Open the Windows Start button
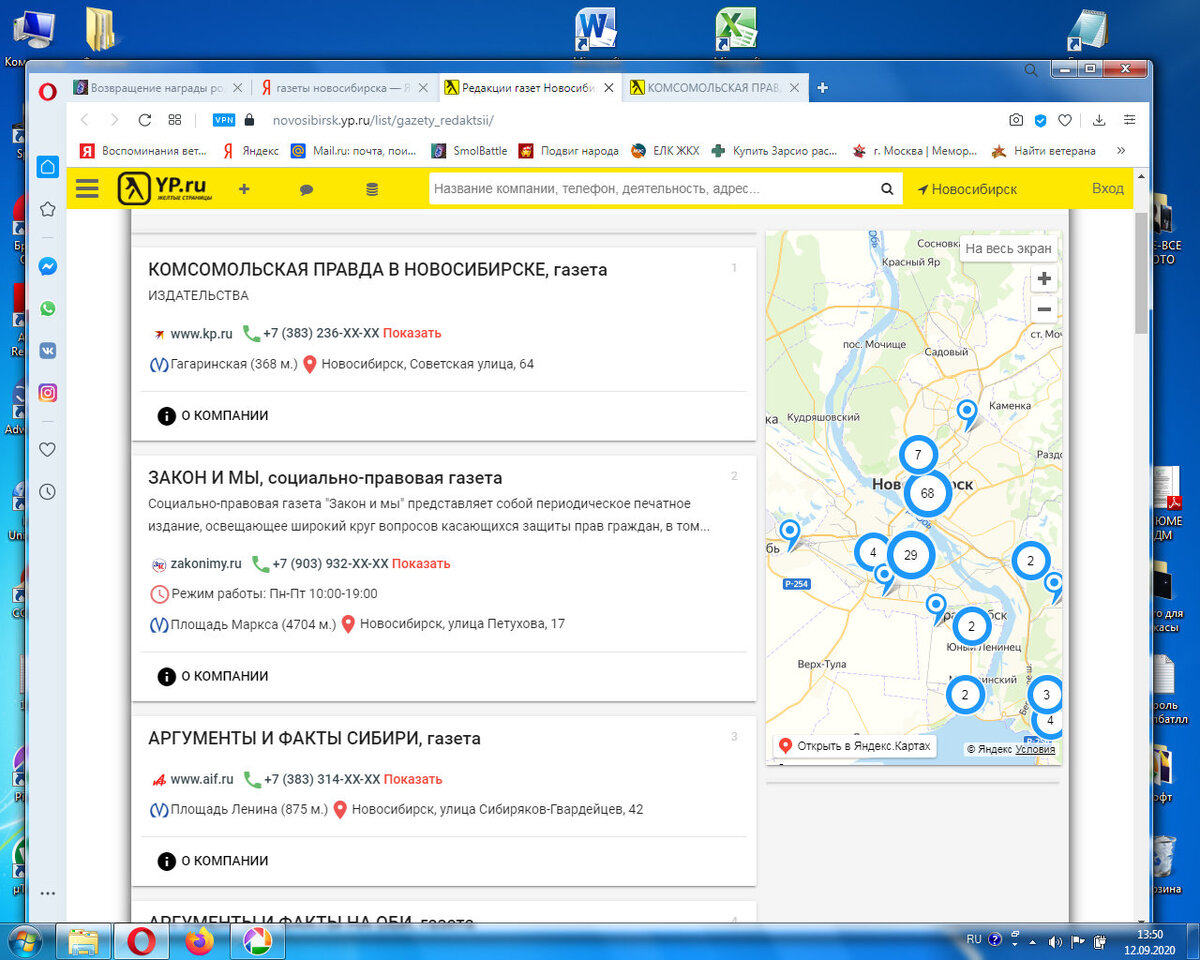This screenshot has height=960, width=1200. (23, 941)
